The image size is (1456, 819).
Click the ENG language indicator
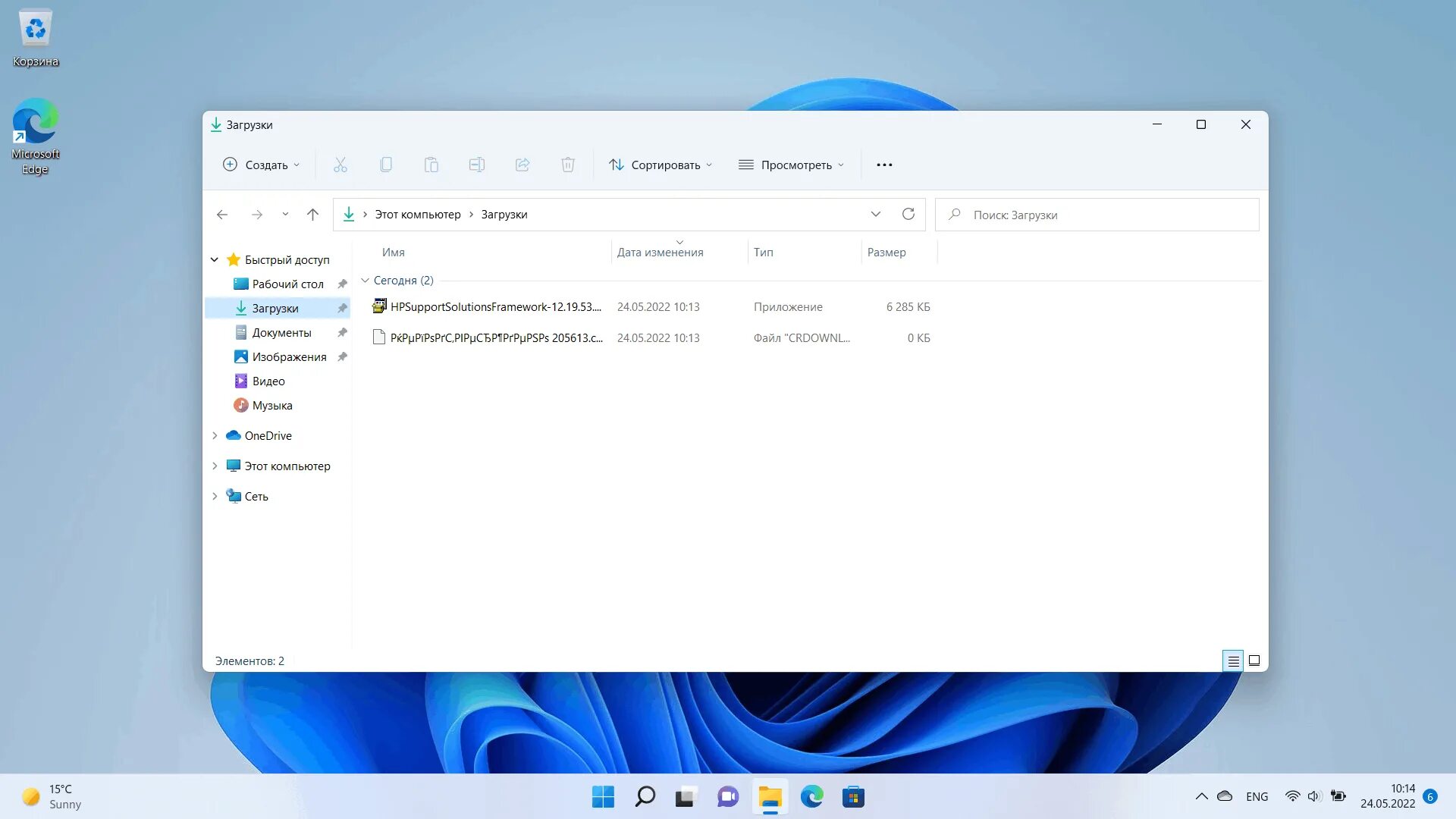point(1257,796)
